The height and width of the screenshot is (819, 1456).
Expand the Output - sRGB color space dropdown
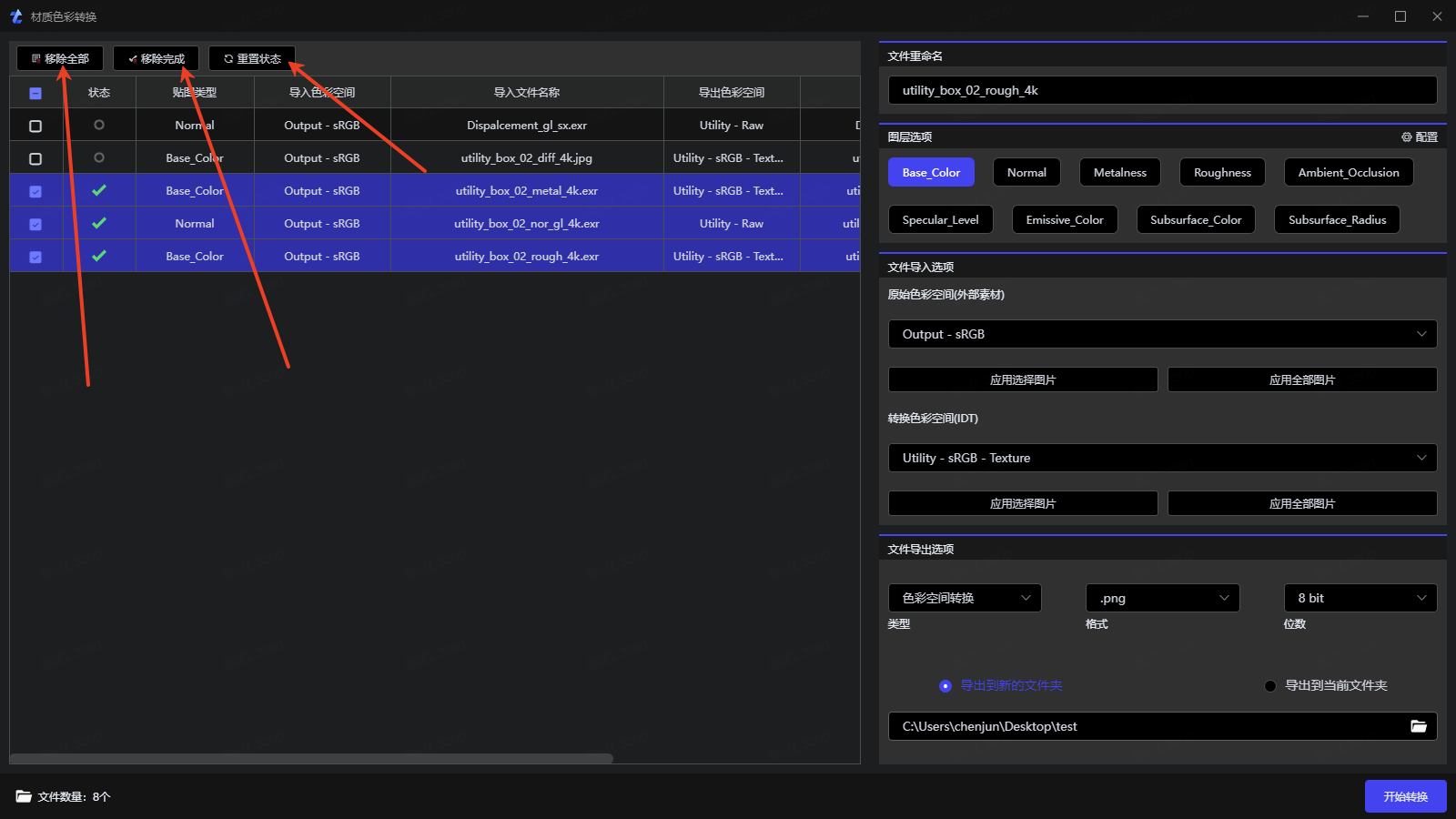pos(1162,334)
